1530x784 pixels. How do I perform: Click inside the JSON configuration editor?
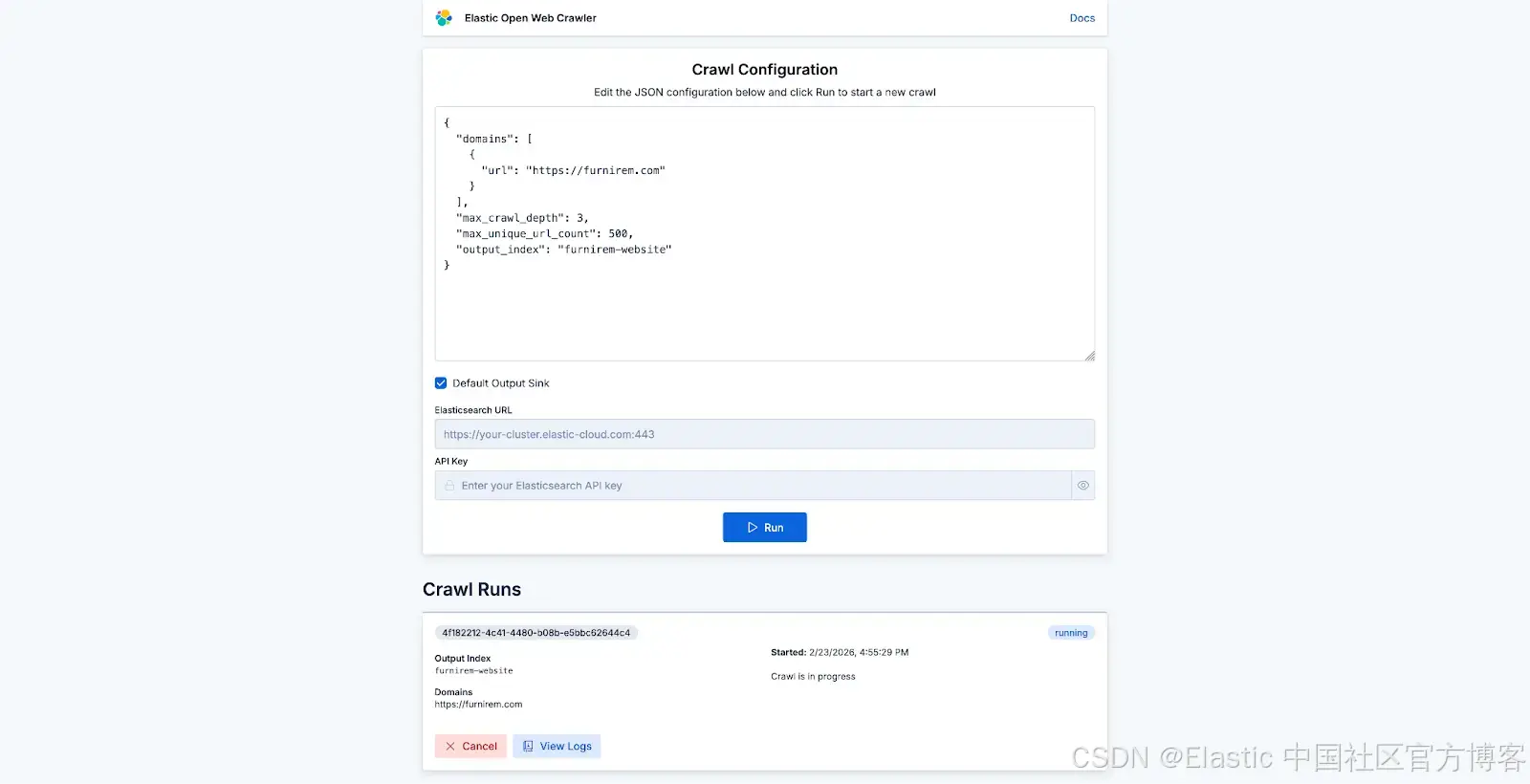tap(764, 233)
